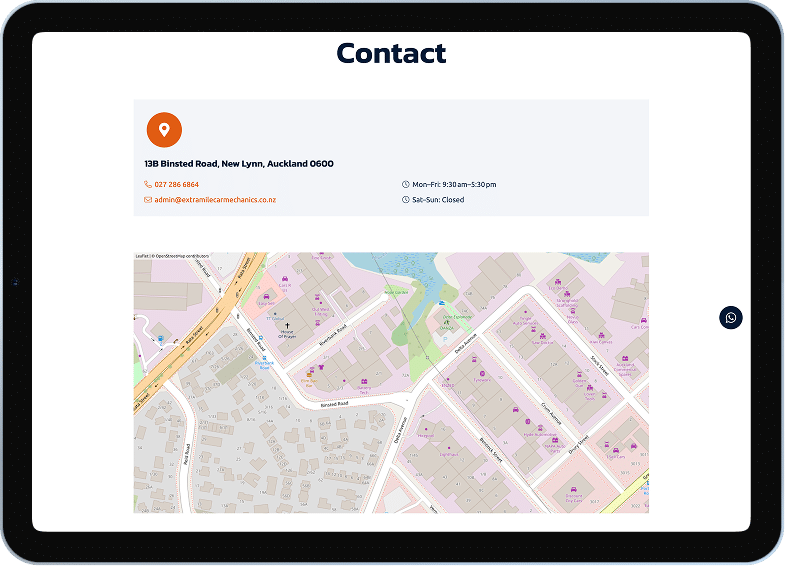Click the clock icon next to Mon–Fri hours
This screenshot has height=566, width=785.
[x=405, y=185]
